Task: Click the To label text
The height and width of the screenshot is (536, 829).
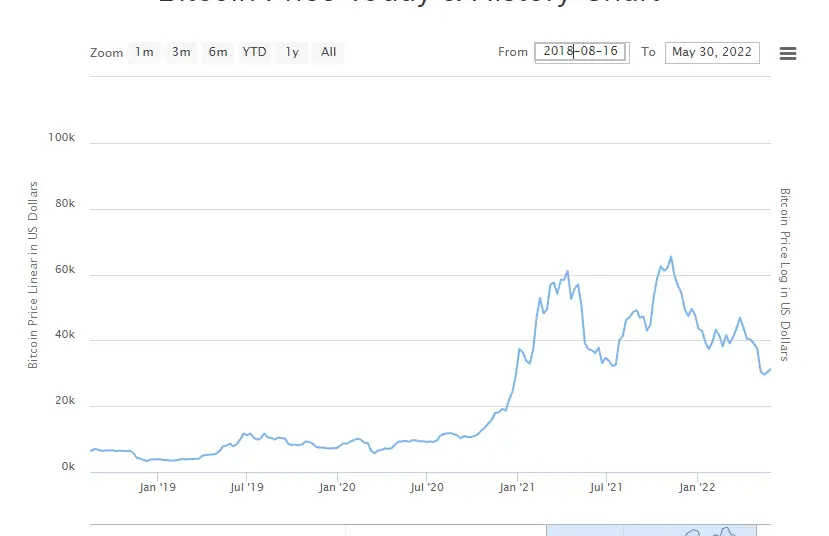Action: (648, 52)
